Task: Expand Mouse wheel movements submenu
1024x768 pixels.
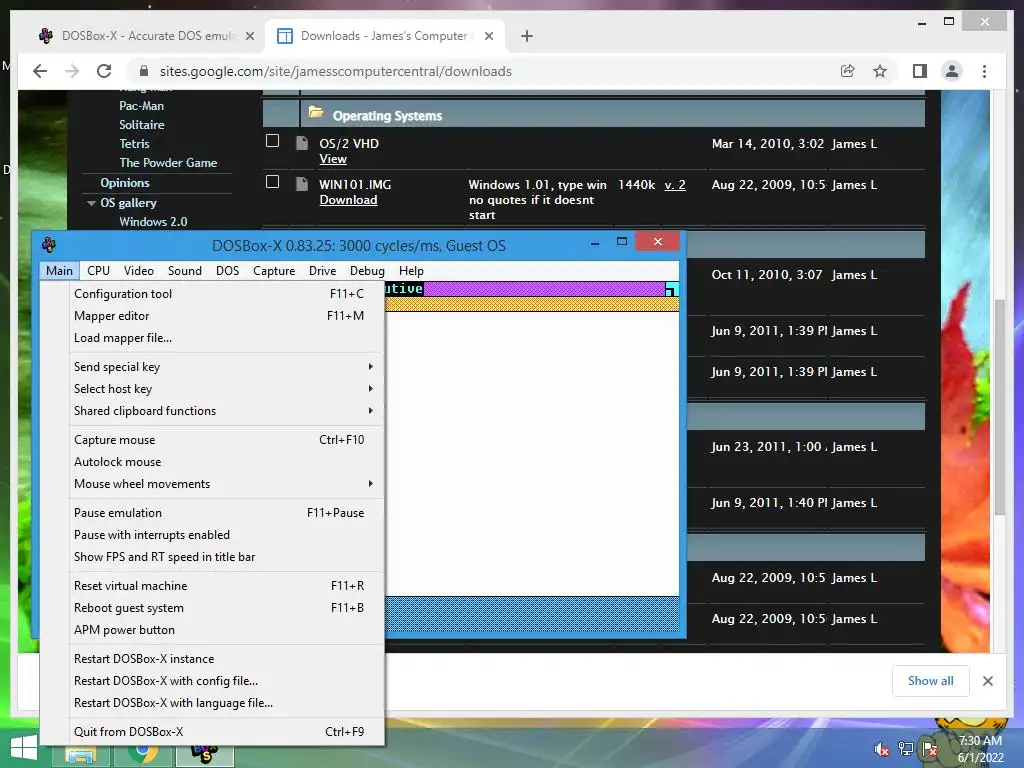Action: [x=227, y=484]
